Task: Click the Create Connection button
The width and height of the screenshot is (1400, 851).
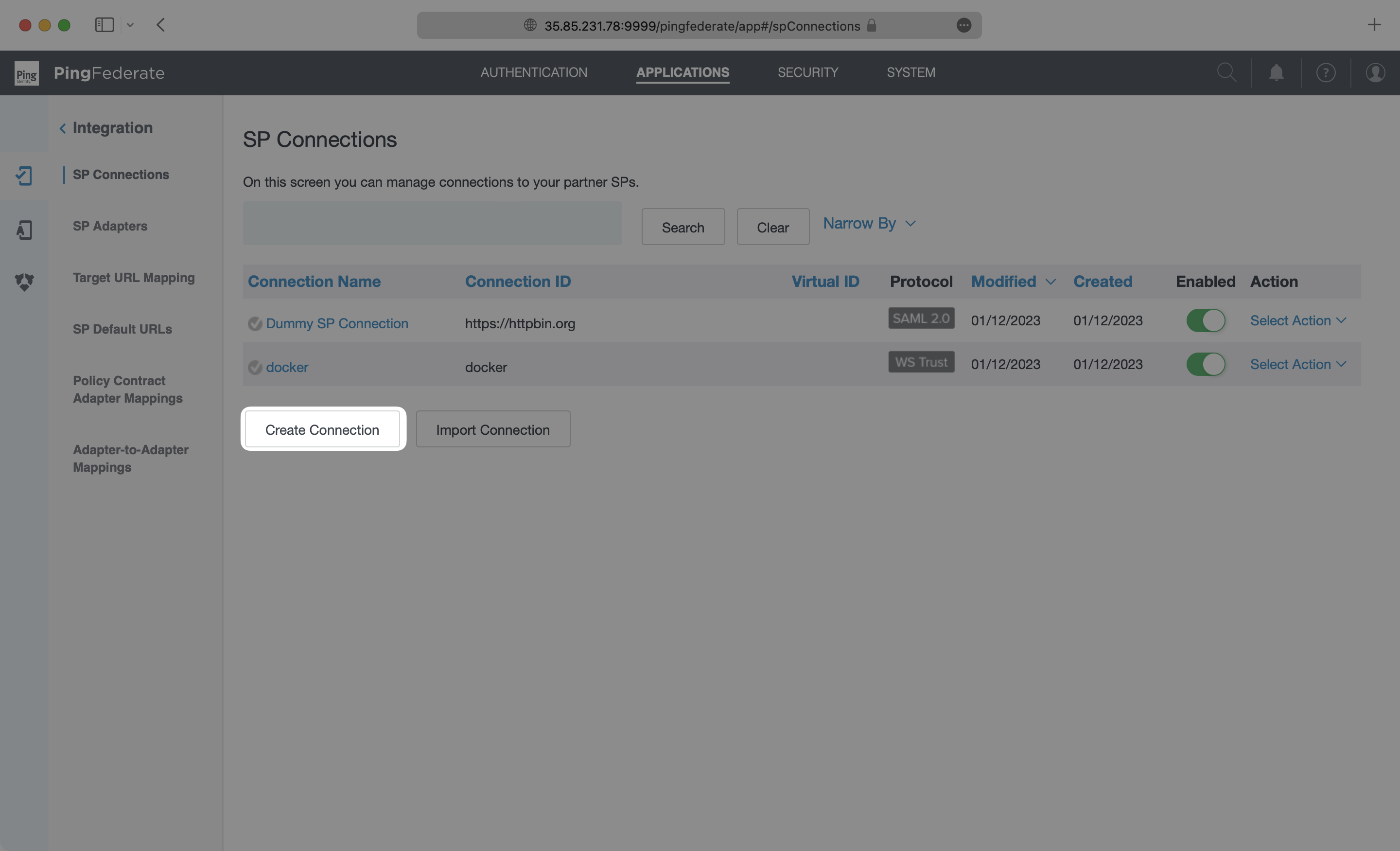Action: [x=322, y=429]
